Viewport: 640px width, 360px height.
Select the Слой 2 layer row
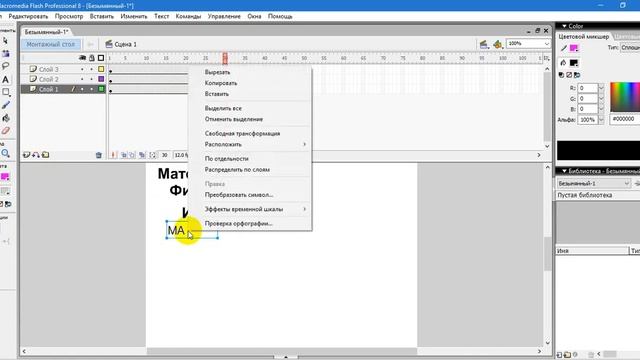point(63,79)
